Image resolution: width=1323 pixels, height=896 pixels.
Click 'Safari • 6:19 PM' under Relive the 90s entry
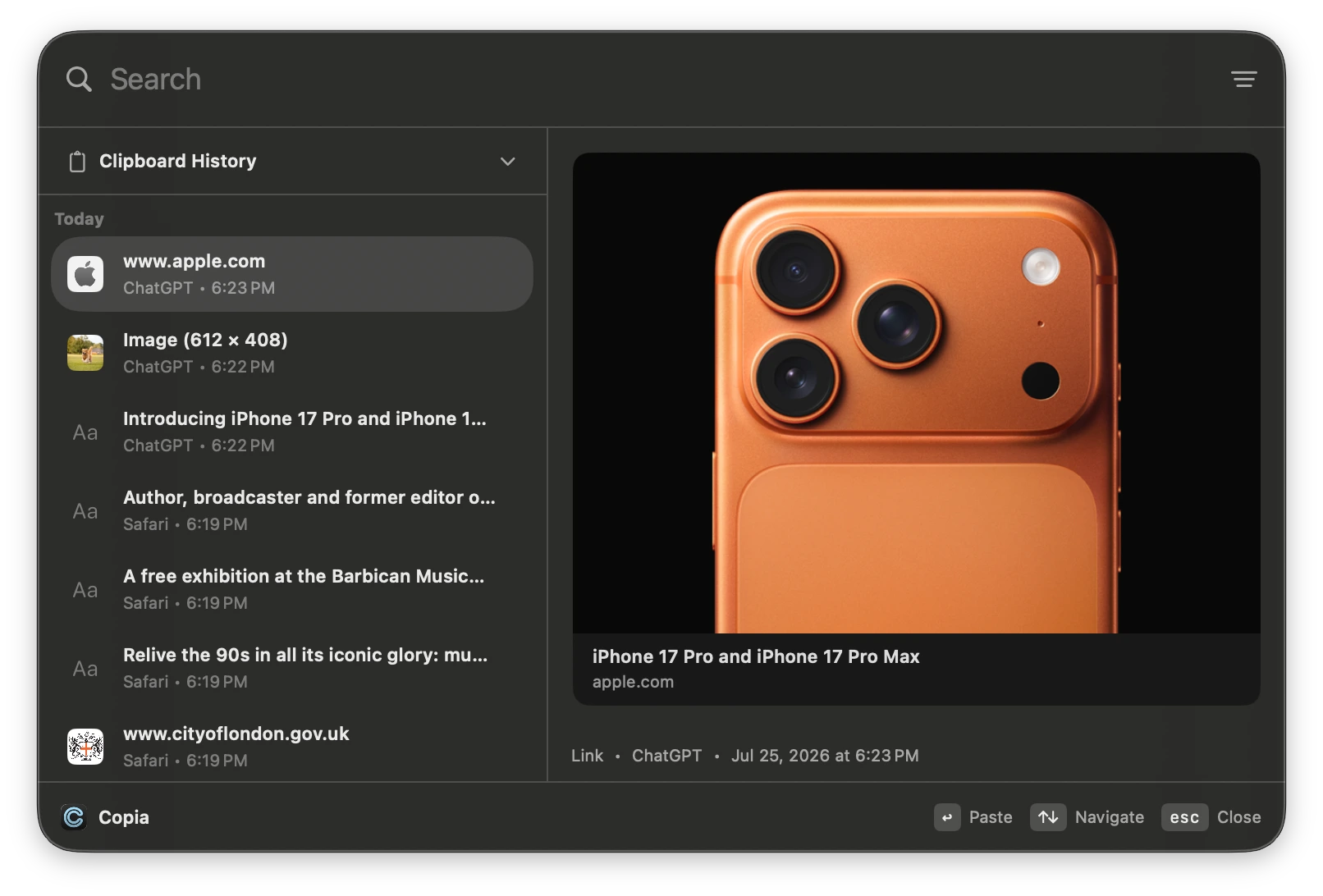[185, 682]
